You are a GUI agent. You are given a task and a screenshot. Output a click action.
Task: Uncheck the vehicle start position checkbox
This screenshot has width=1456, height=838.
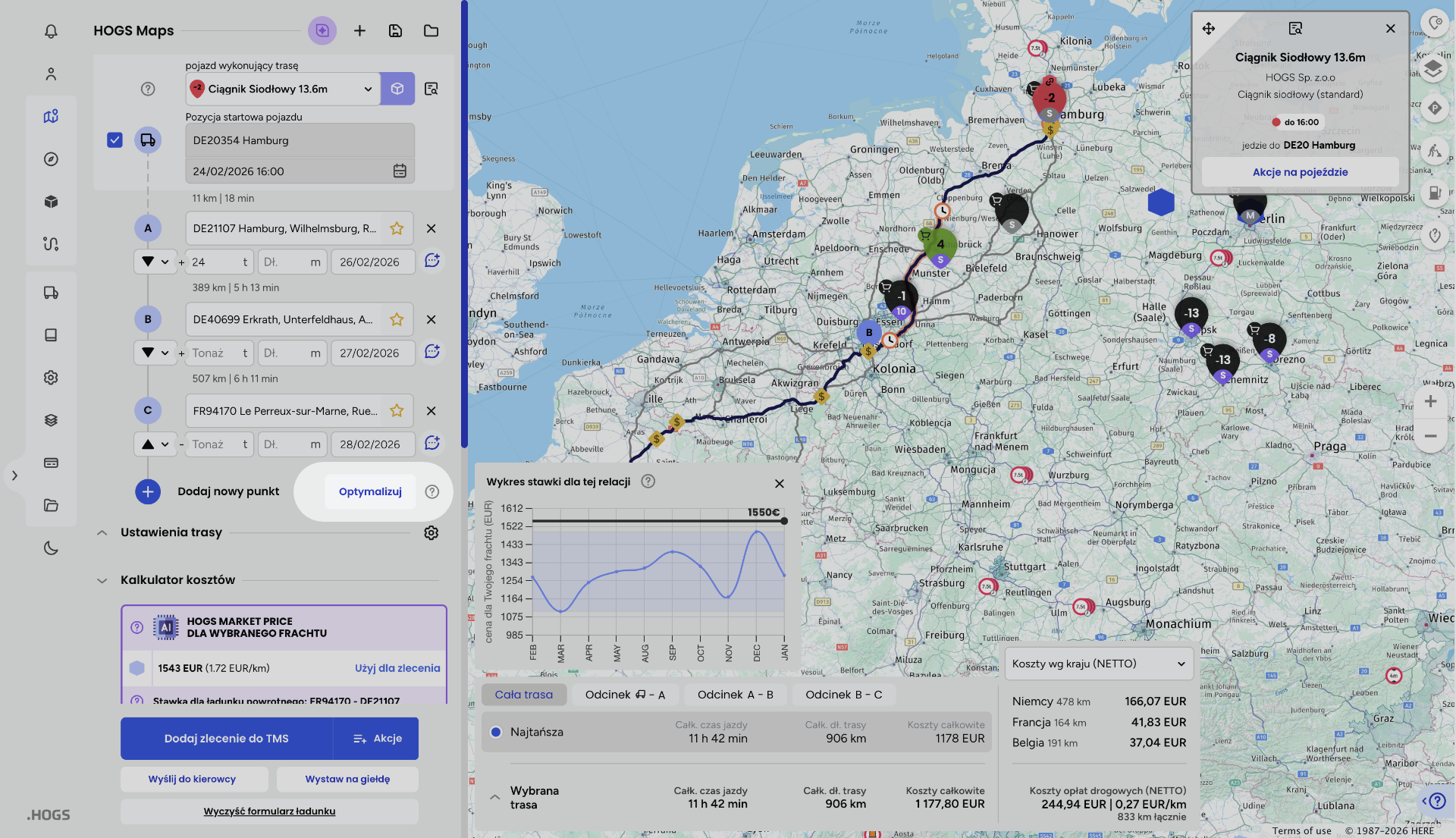coord(115,140)
